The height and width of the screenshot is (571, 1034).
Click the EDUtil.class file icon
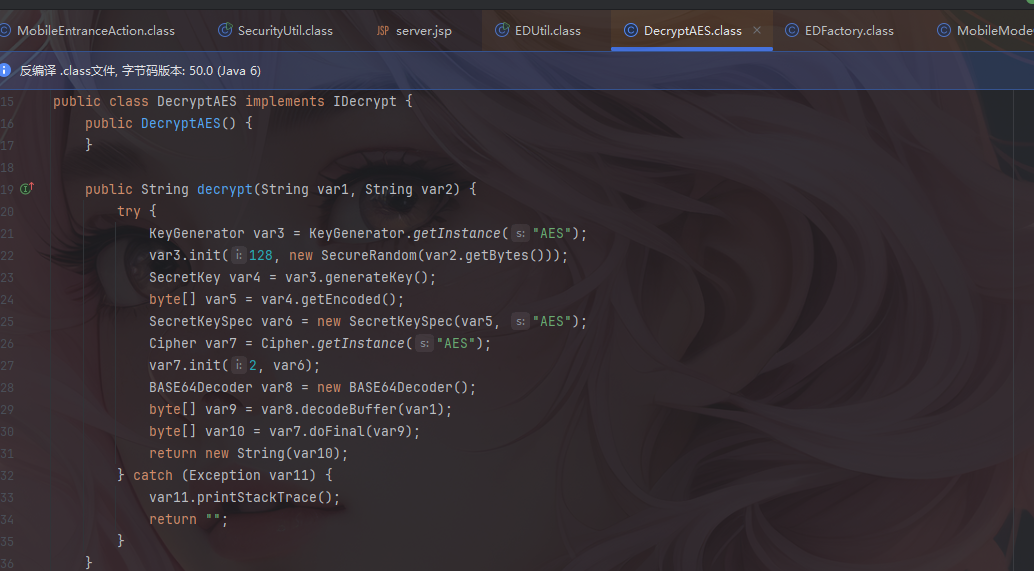point(502,30)
